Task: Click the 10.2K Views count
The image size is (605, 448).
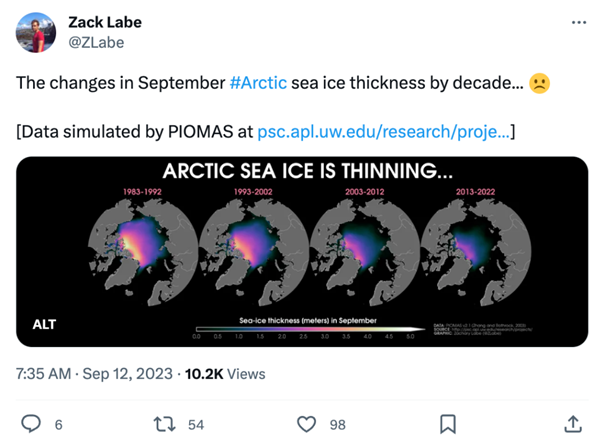Action: [225, 374]
